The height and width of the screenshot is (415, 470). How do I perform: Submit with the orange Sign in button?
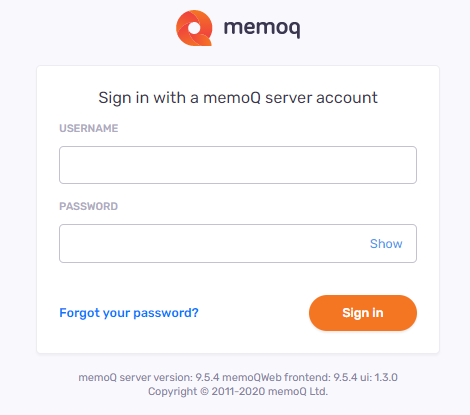[x=363, y=313]
